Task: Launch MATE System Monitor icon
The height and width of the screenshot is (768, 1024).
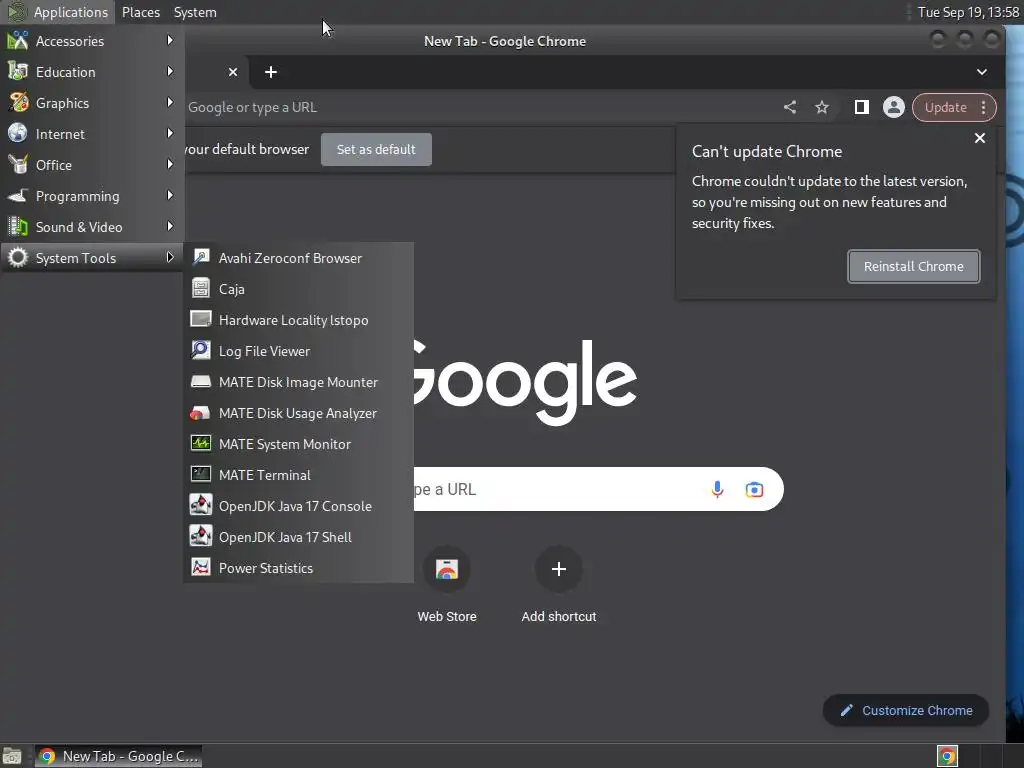Action: (200, 443)
